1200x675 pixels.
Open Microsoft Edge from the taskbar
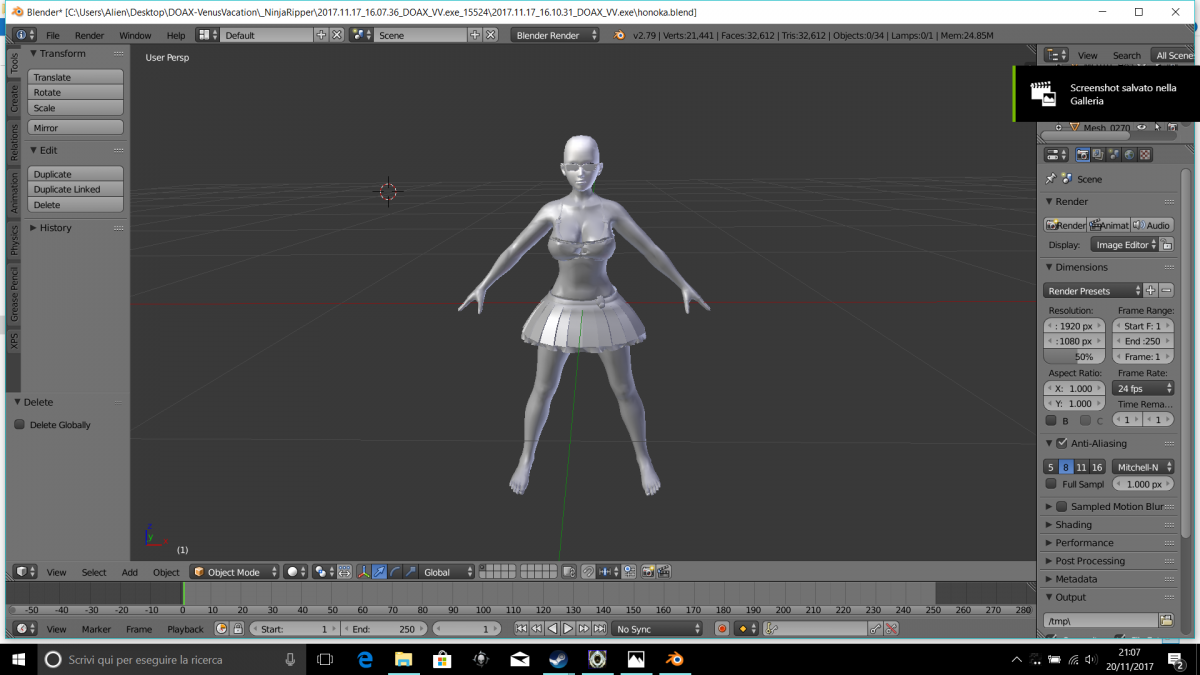tap(365, 659)
